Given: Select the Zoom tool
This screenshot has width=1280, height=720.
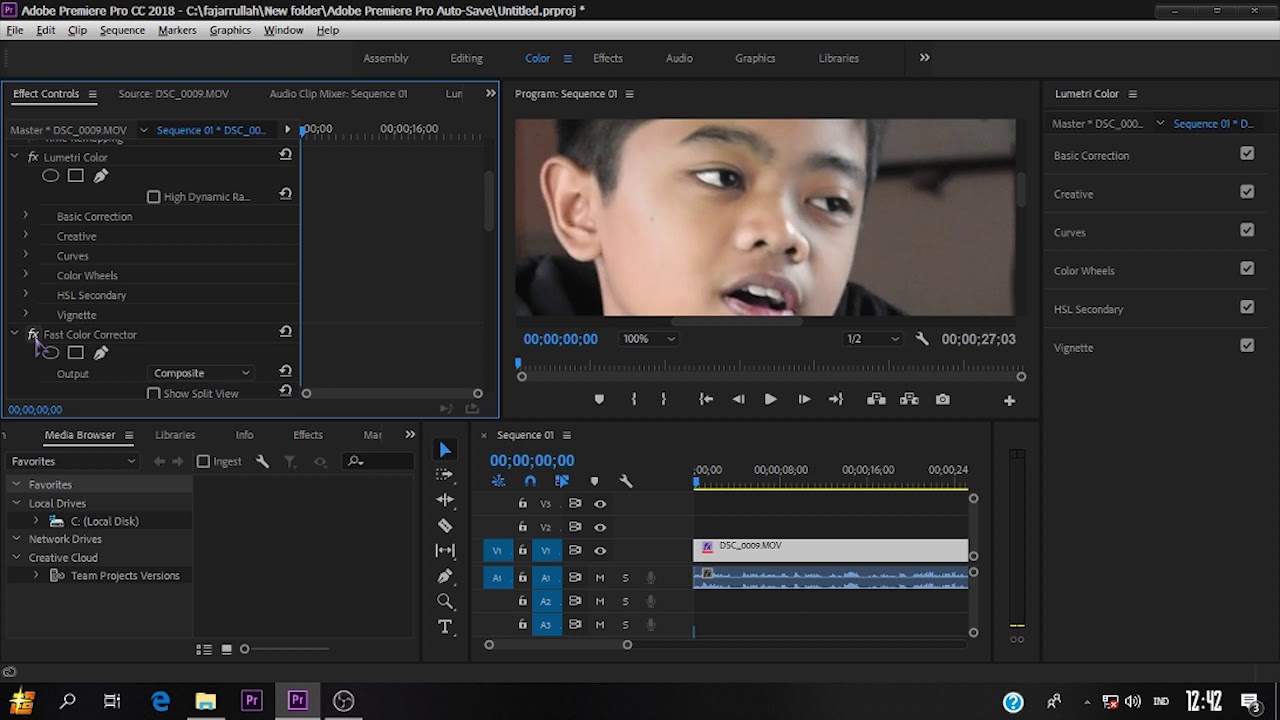Looking at the screenshot, I should pos(445,601).
